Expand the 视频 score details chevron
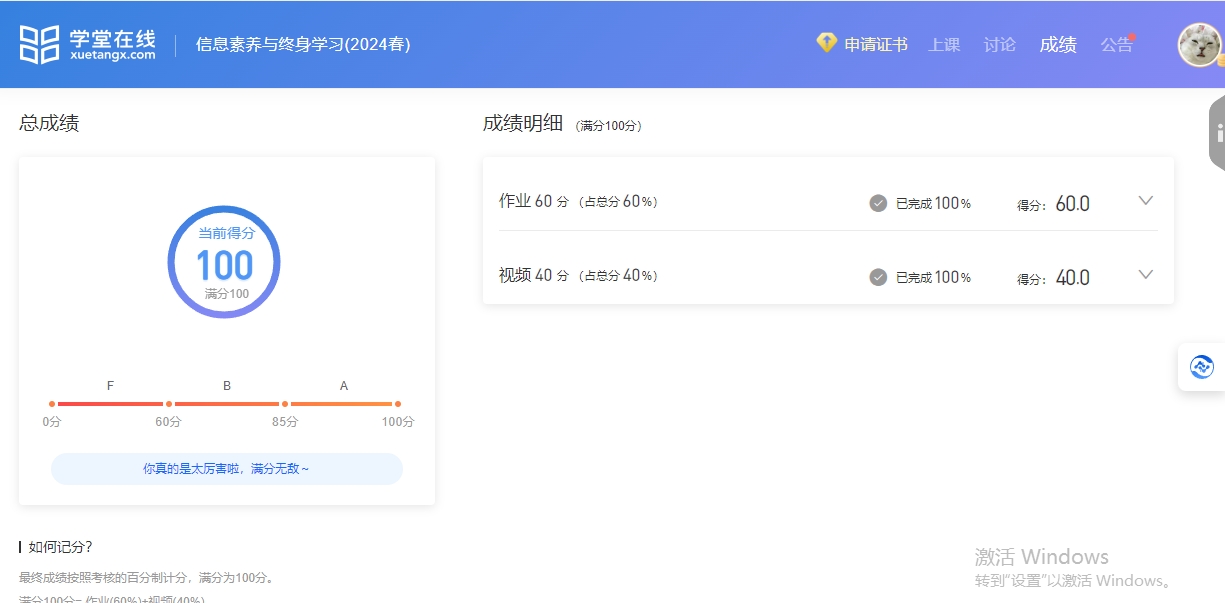The width and height of the screenshot is (1225, 603). pyautogui.click(x=1146, y=275)
